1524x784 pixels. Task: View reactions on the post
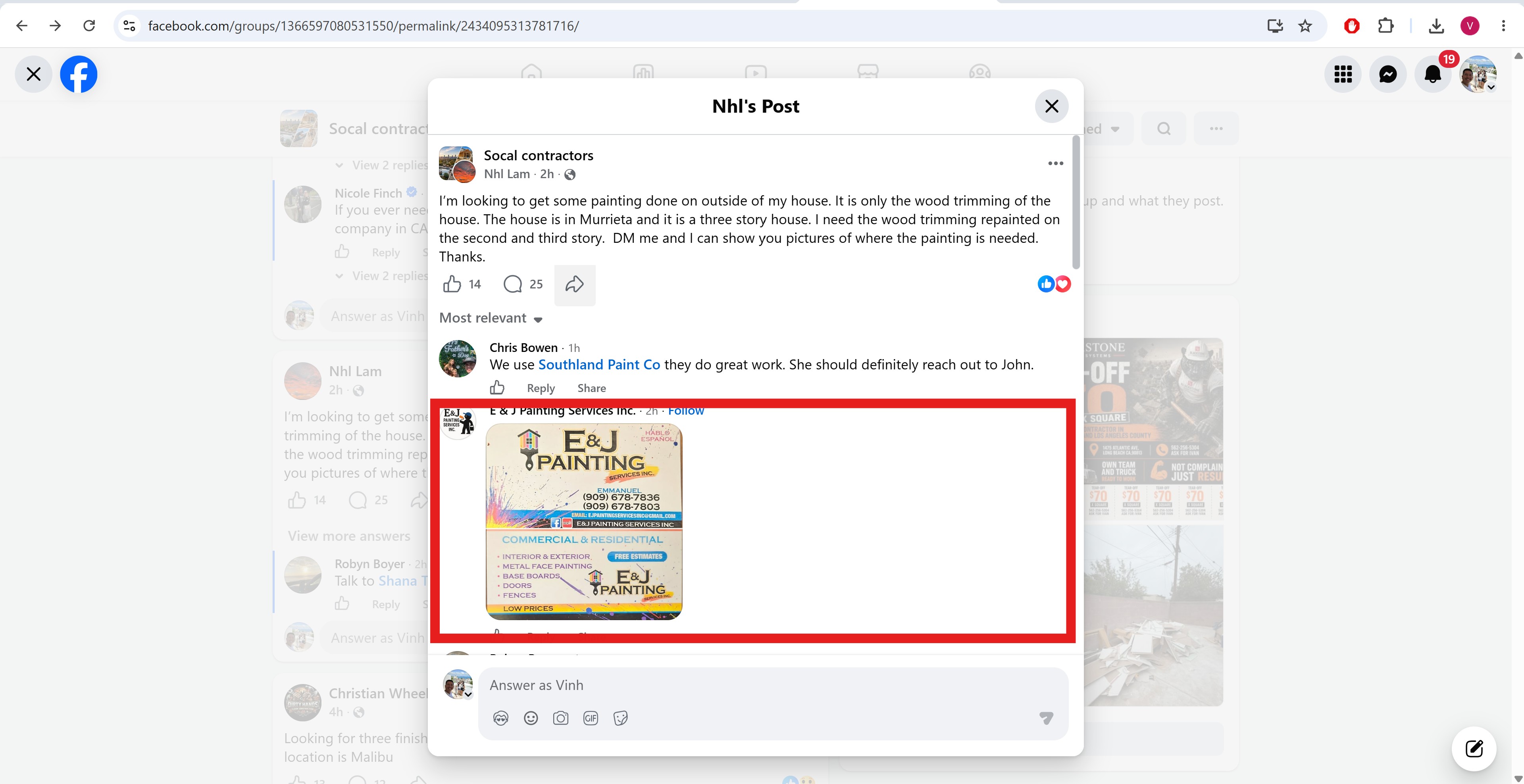[x=1054, y=284]
